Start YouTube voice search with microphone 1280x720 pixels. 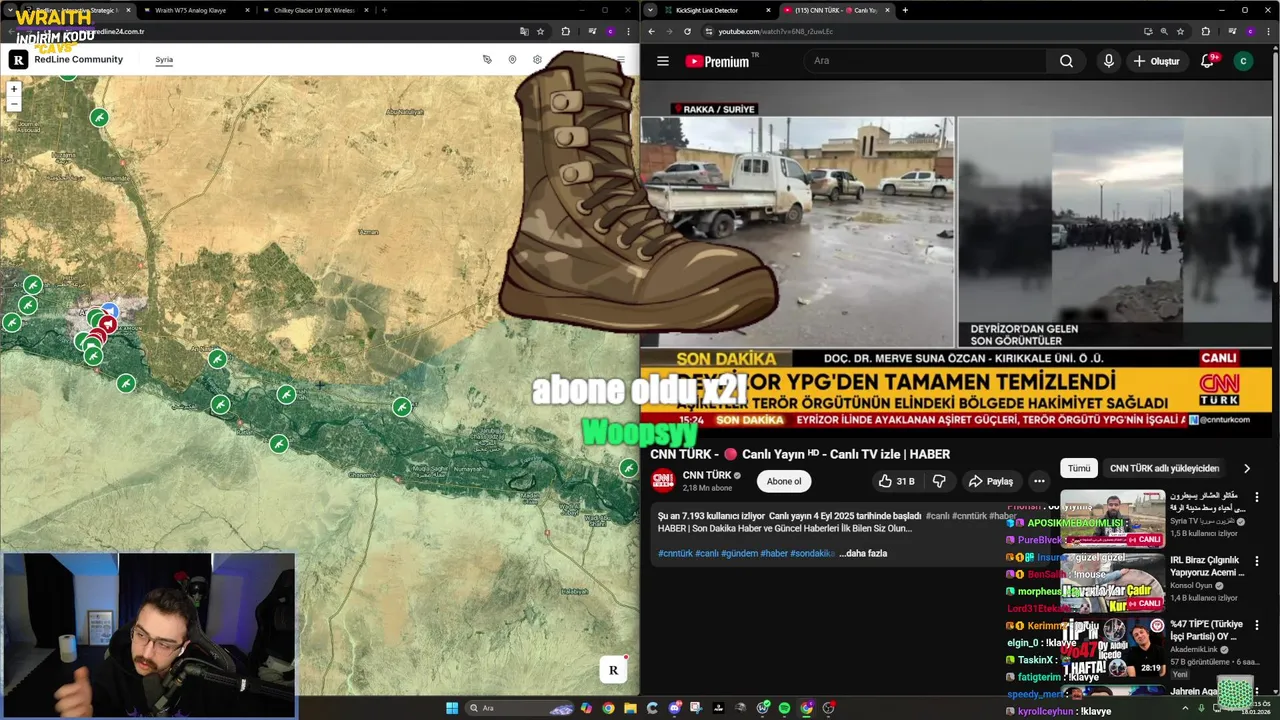click(1108, 61)
